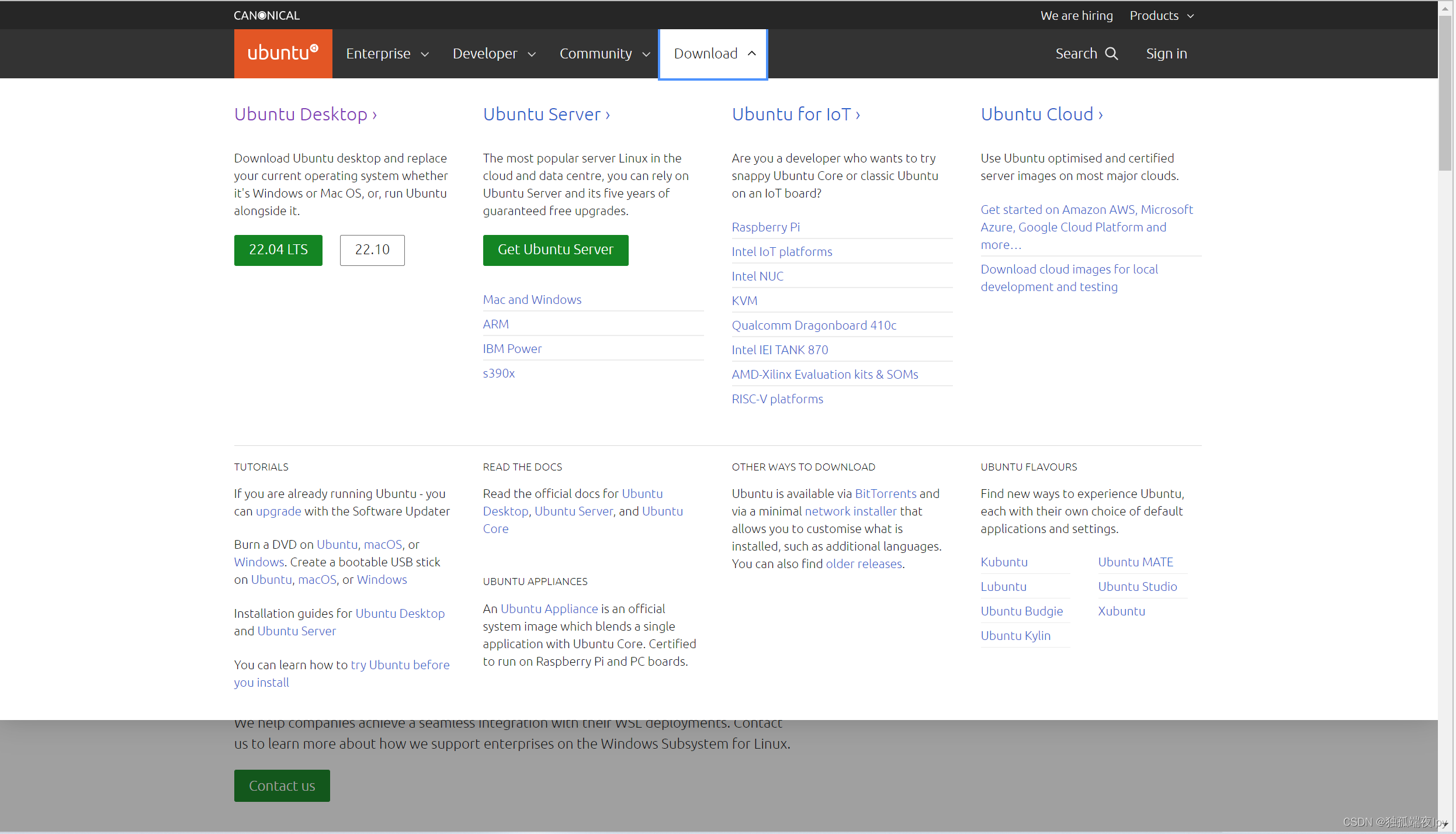Open the s390x link
Image resolution: width=1456 pixels, height=834 pixels.
tap(499, 373)
